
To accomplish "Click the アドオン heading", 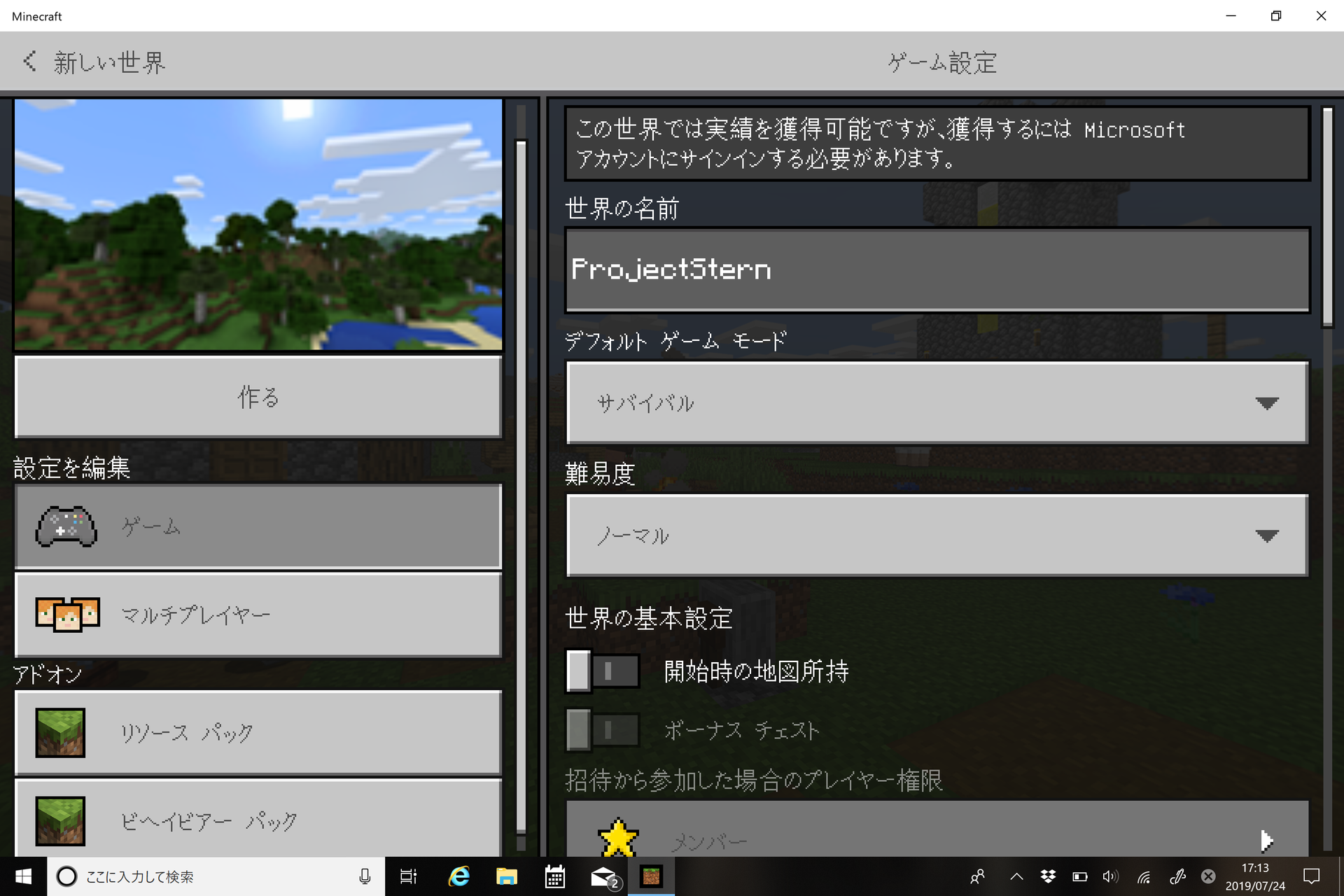I will coord(48,674).
